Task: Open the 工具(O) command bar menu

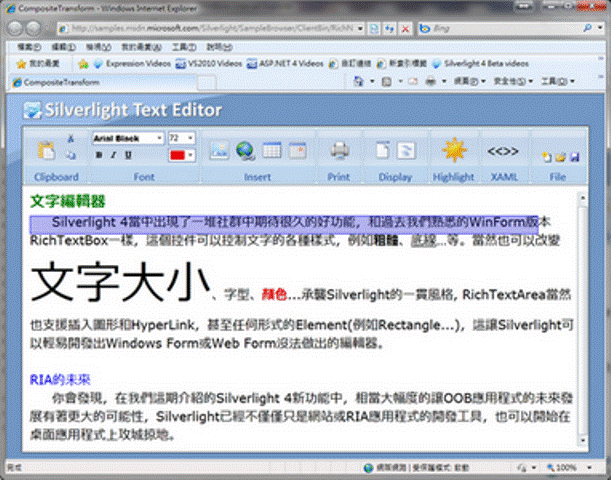Action: pyautogui.click(x=558, y=81)
